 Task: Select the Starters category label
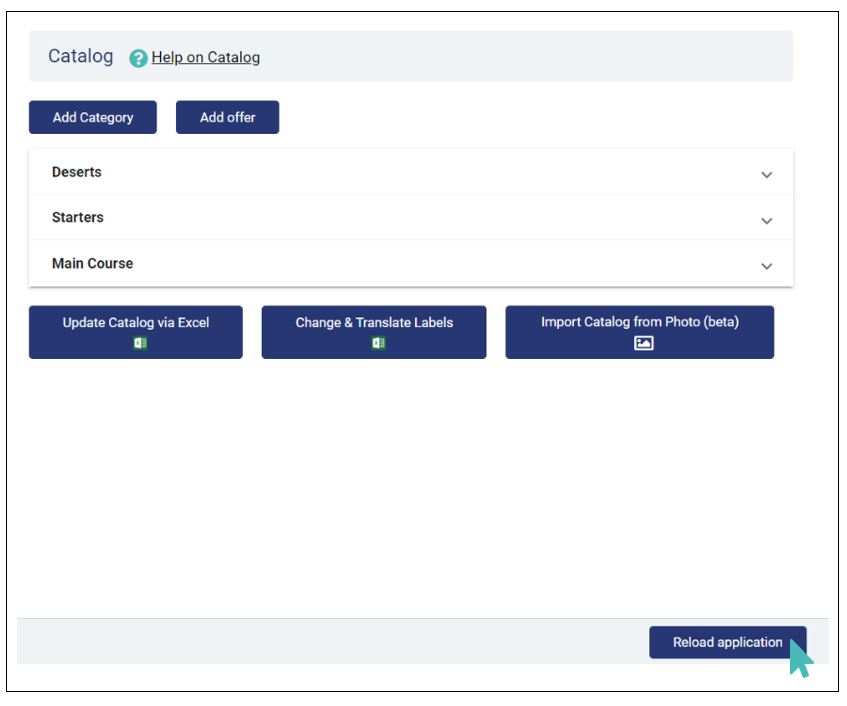tap(78, 217)
